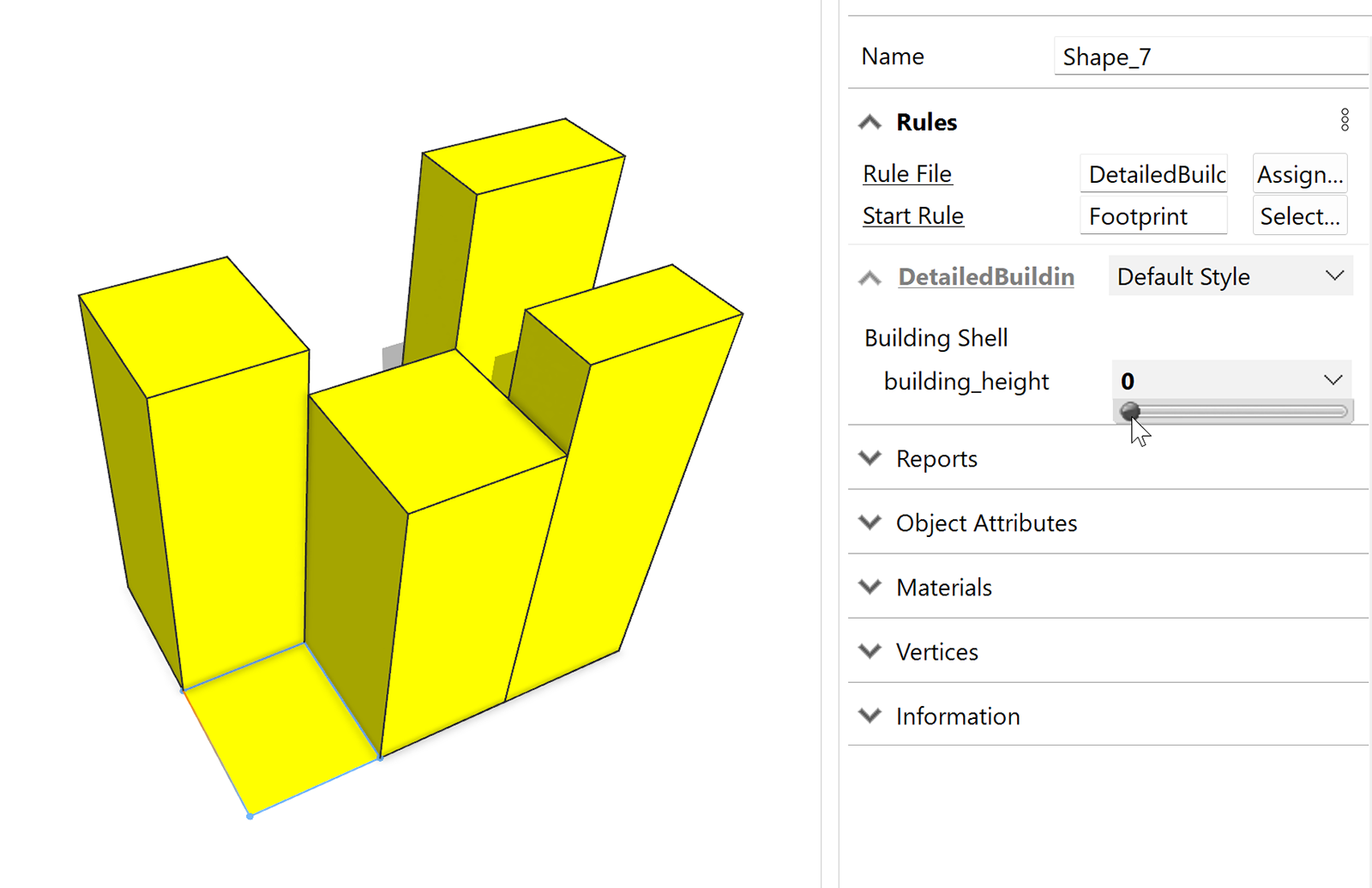The image size is (1372, 888).
Task: Expand the Materials section
Action: [x=870, y=587]
